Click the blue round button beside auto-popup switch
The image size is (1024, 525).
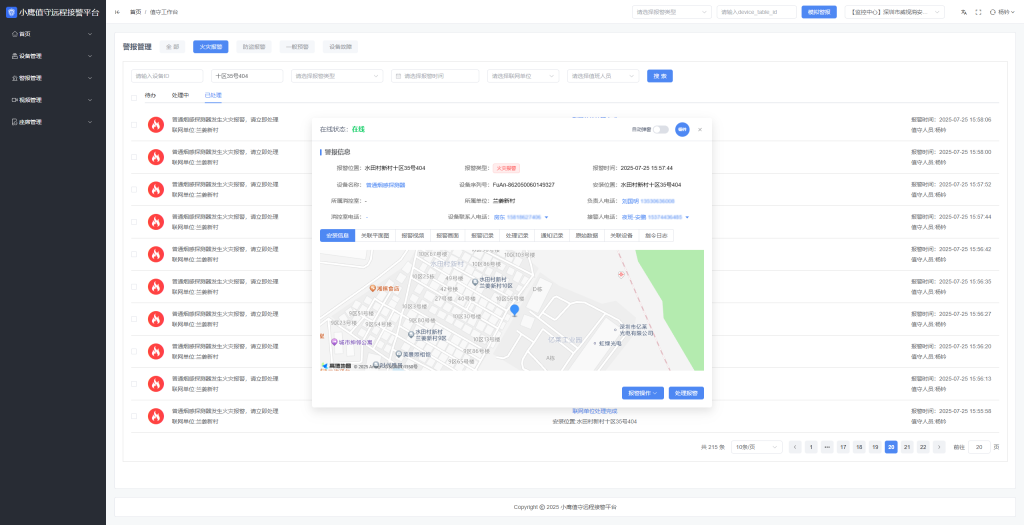[682, 129]
